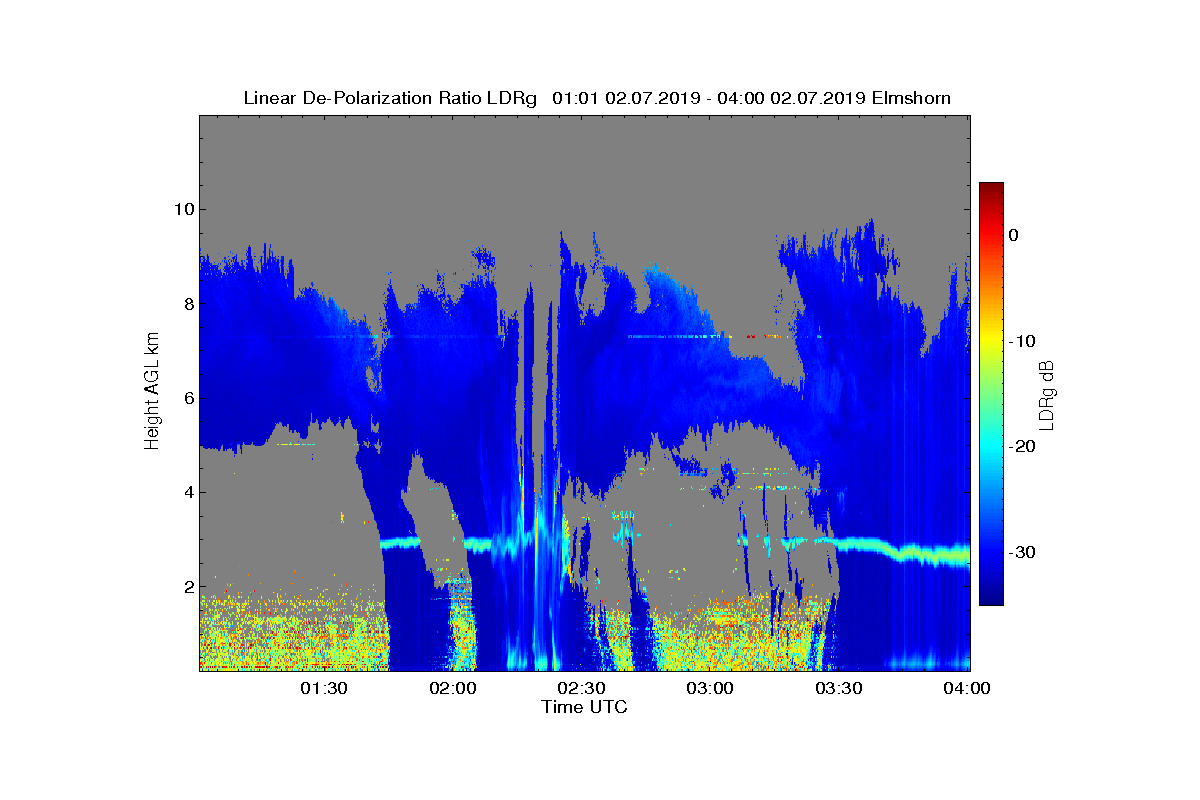Viewport: 1200px width, 800px height.
Task: Click the 'Time UTC' x-axis label
Action: coord(584,707)
